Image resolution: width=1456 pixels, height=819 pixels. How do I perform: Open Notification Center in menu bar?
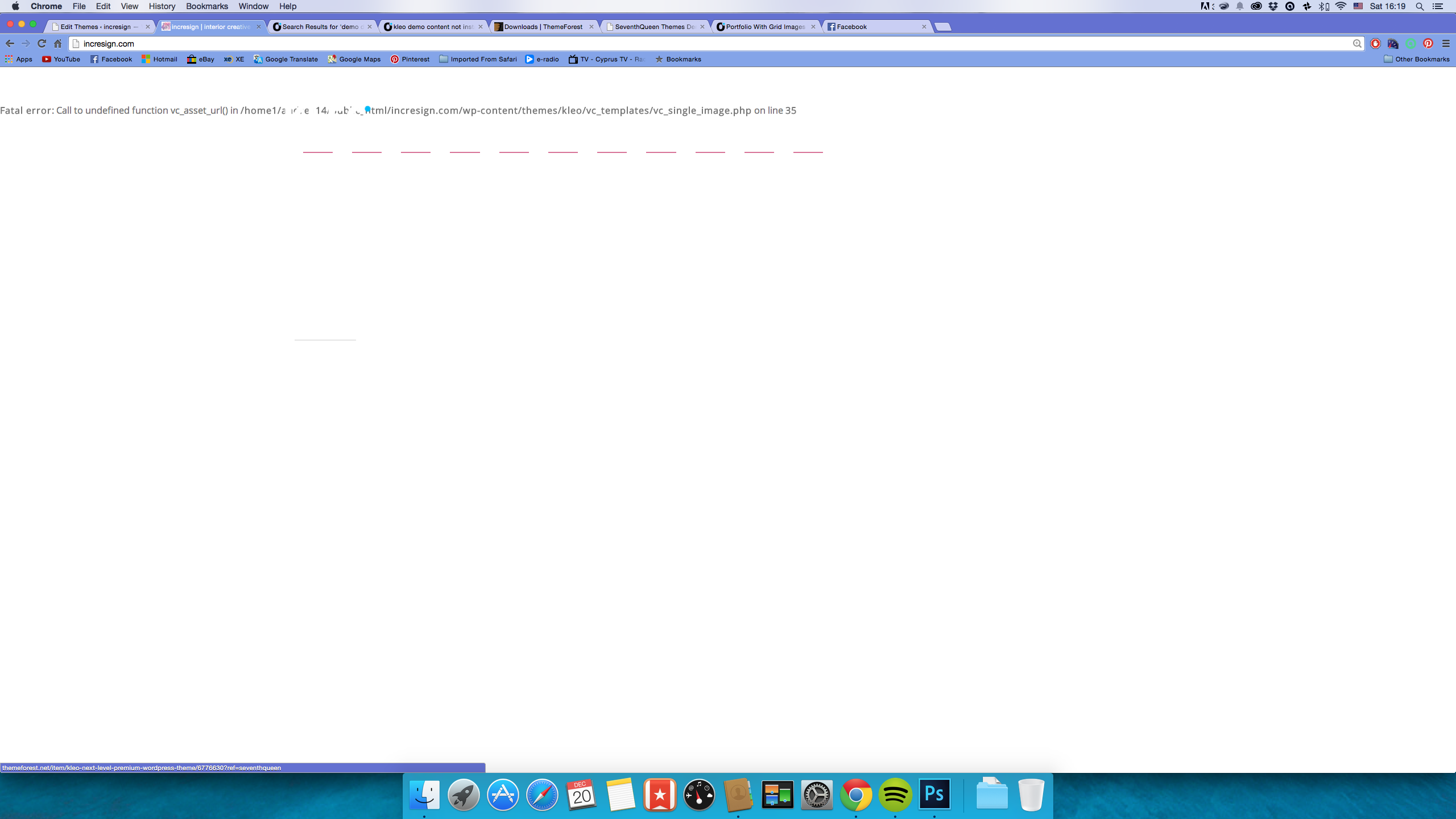[1437, 6]
